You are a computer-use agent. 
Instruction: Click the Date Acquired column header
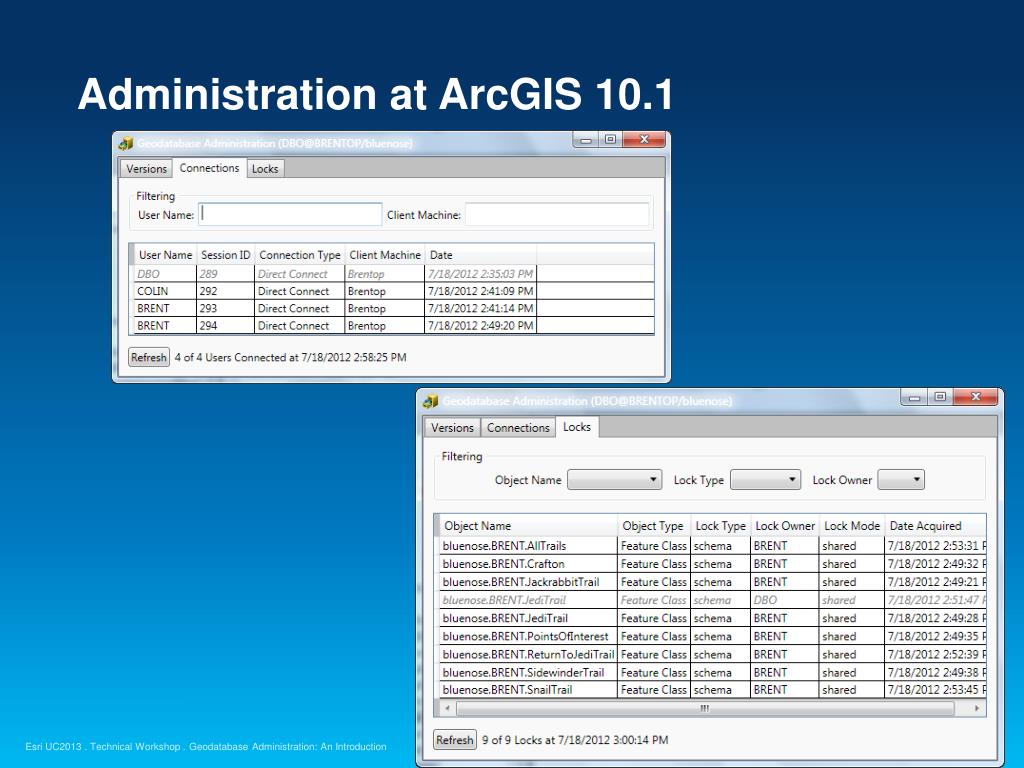point(935,526)
